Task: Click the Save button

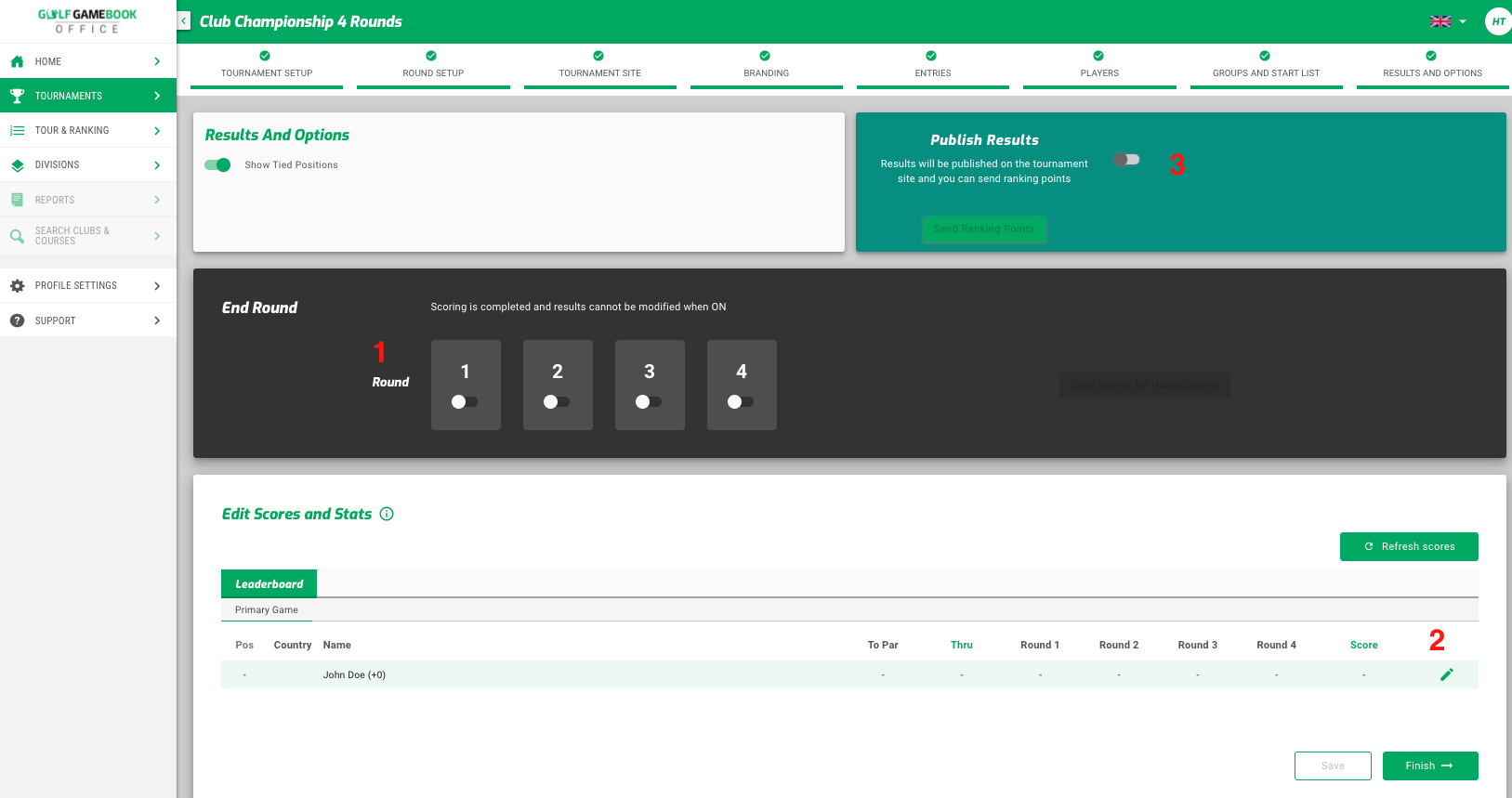Action: [1333, 765]
